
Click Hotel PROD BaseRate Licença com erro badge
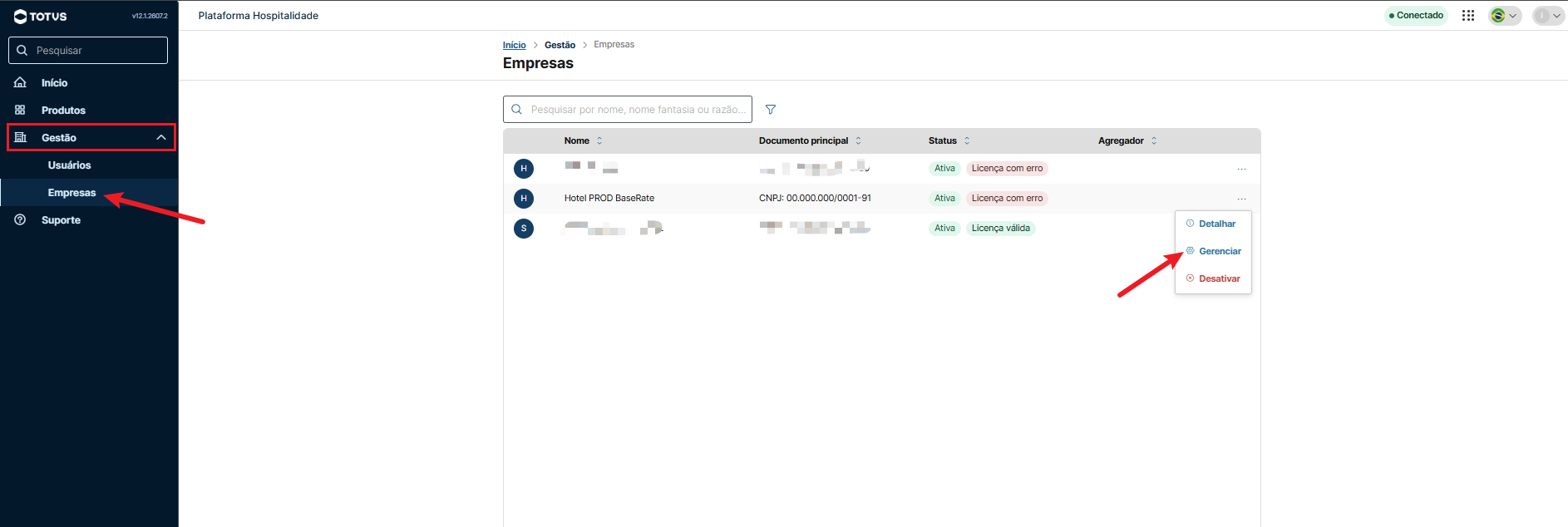[1007, 198]
